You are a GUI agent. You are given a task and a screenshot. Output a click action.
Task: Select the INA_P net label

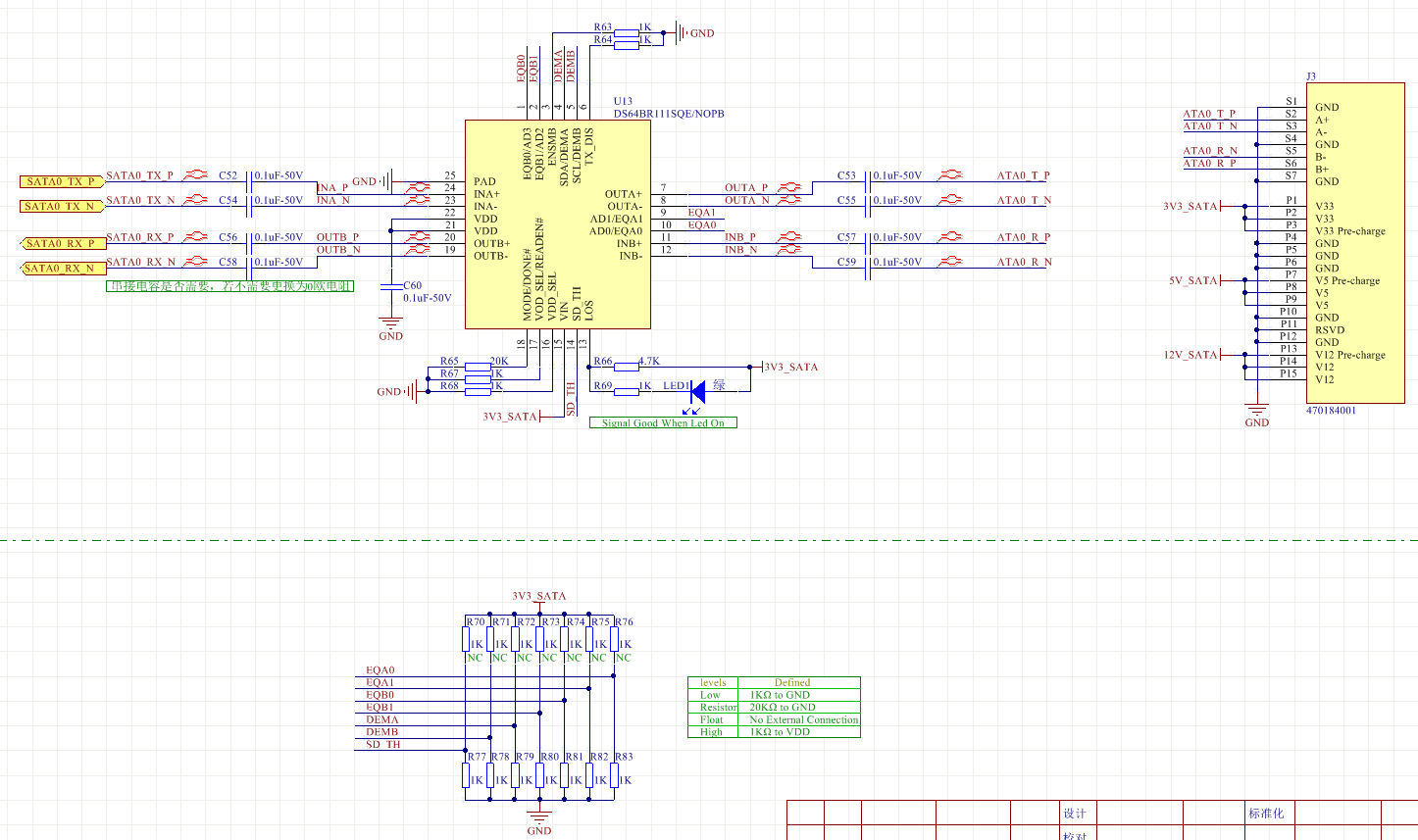[332, 187]
